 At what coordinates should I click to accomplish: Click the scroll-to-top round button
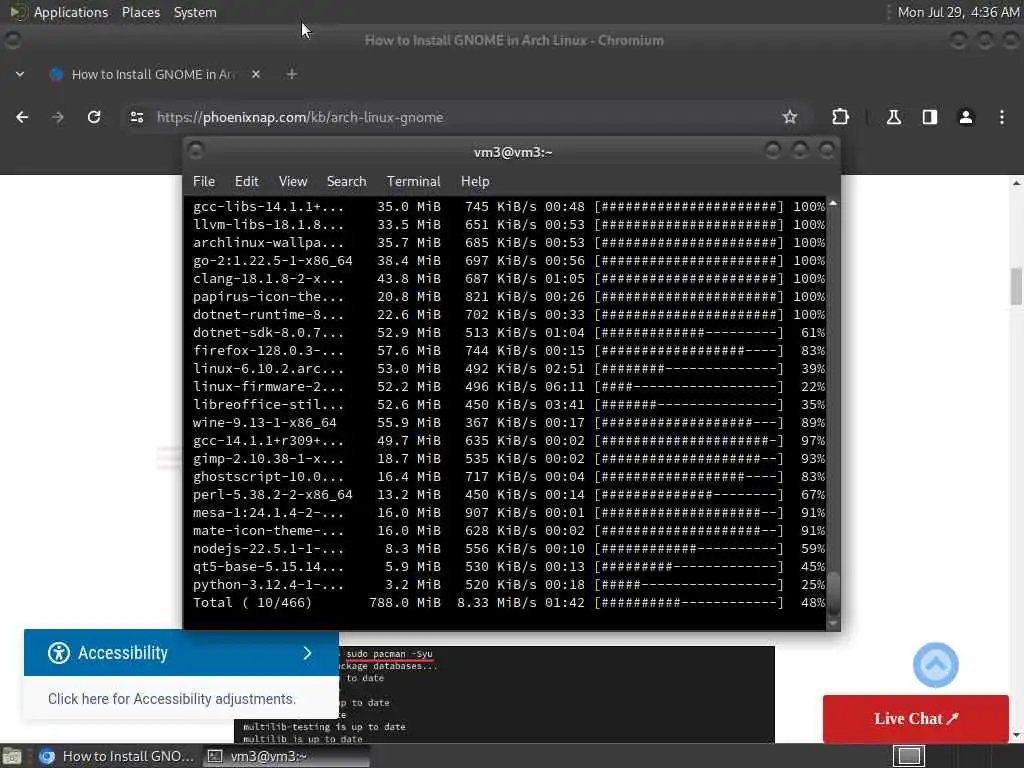click(936, 665)
